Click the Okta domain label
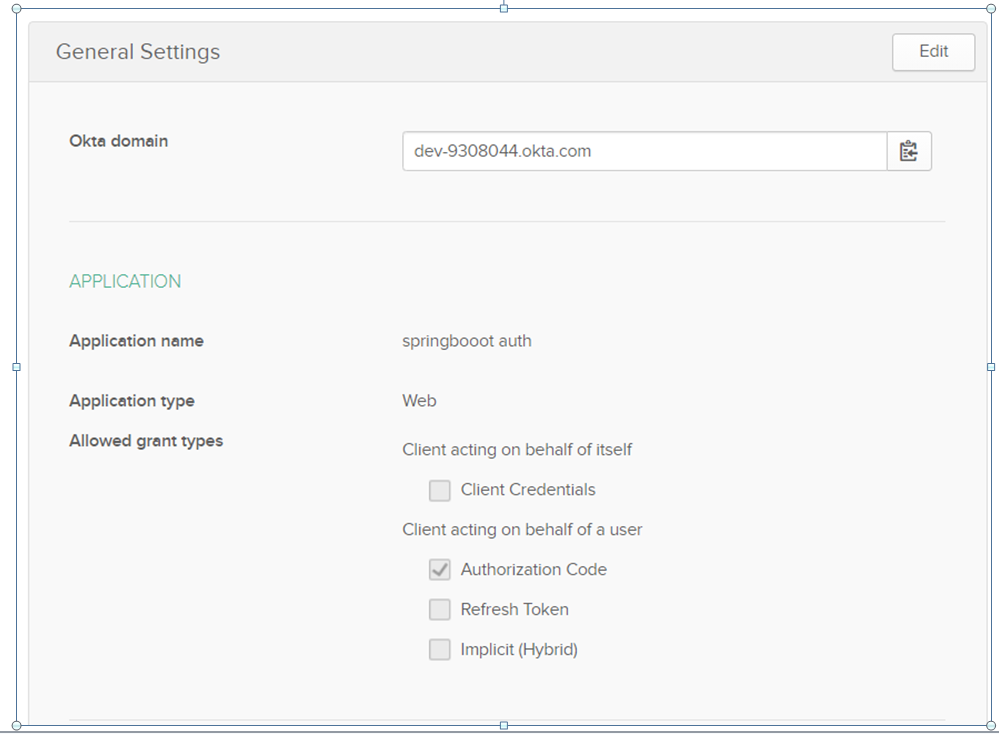999x734 pixels. coord(118,141)
